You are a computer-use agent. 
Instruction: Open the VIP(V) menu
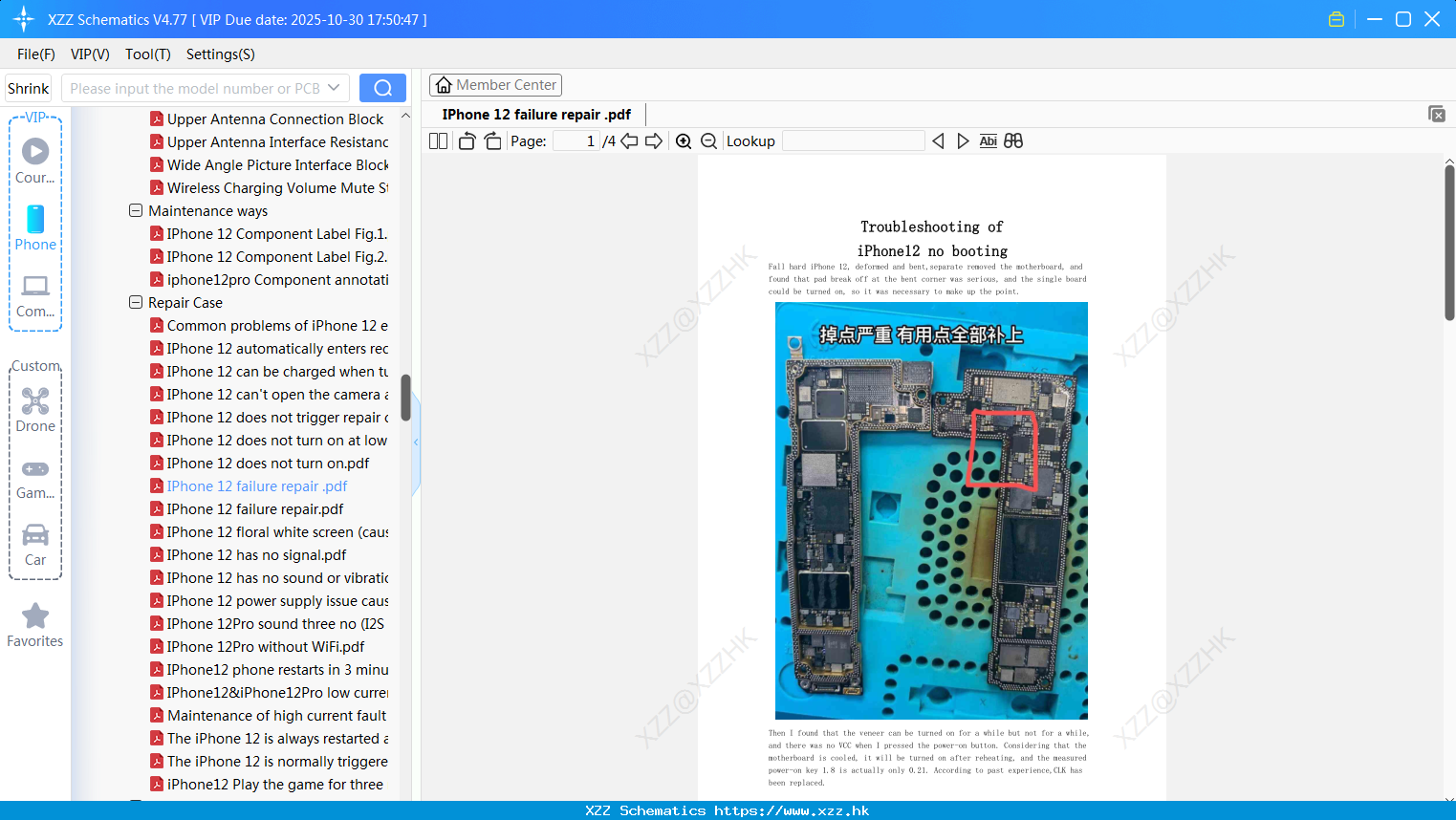[x=90, y=54]
